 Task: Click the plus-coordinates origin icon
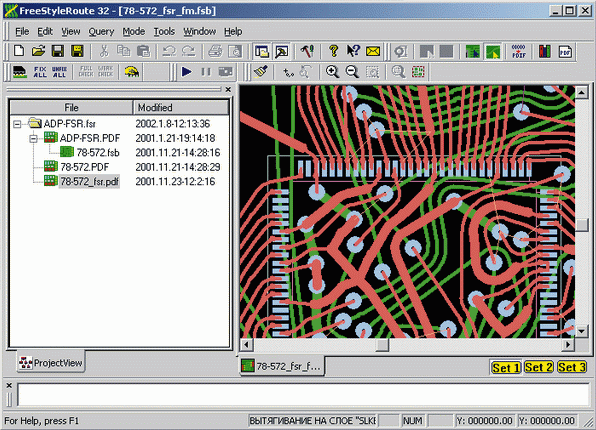(288, 72)
